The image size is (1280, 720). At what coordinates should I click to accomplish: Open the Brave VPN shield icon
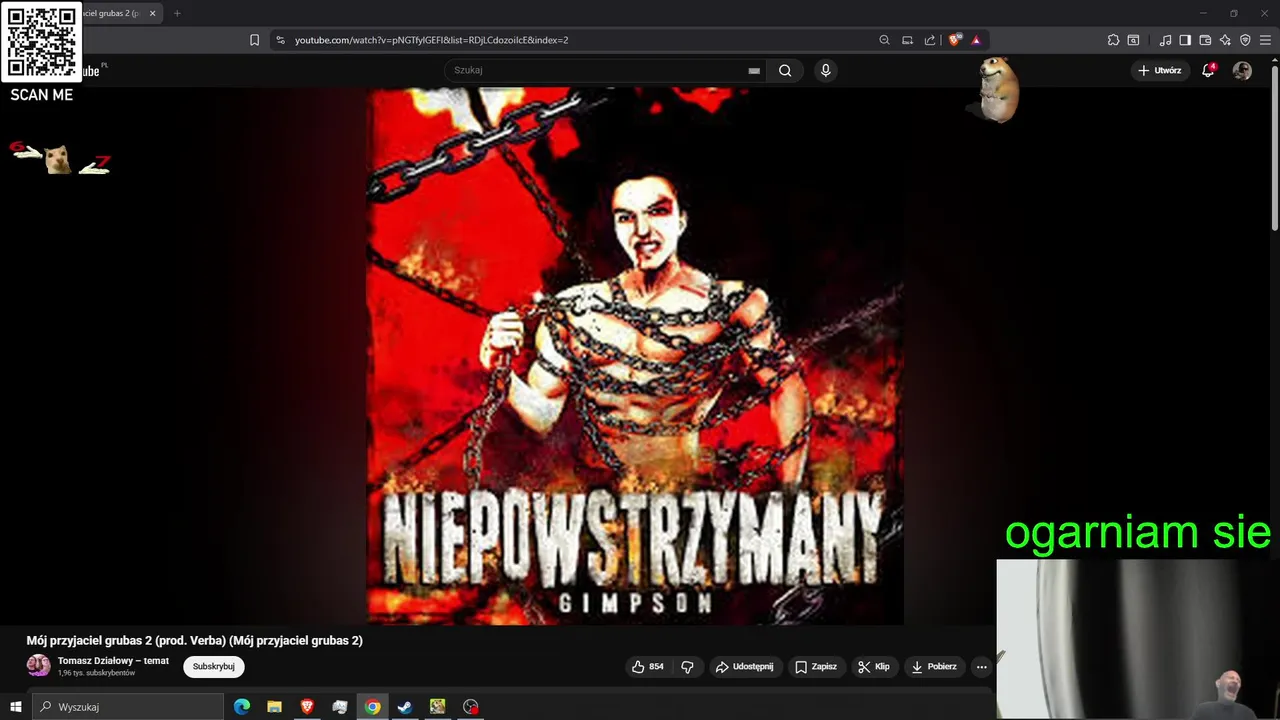point(1245,40)
